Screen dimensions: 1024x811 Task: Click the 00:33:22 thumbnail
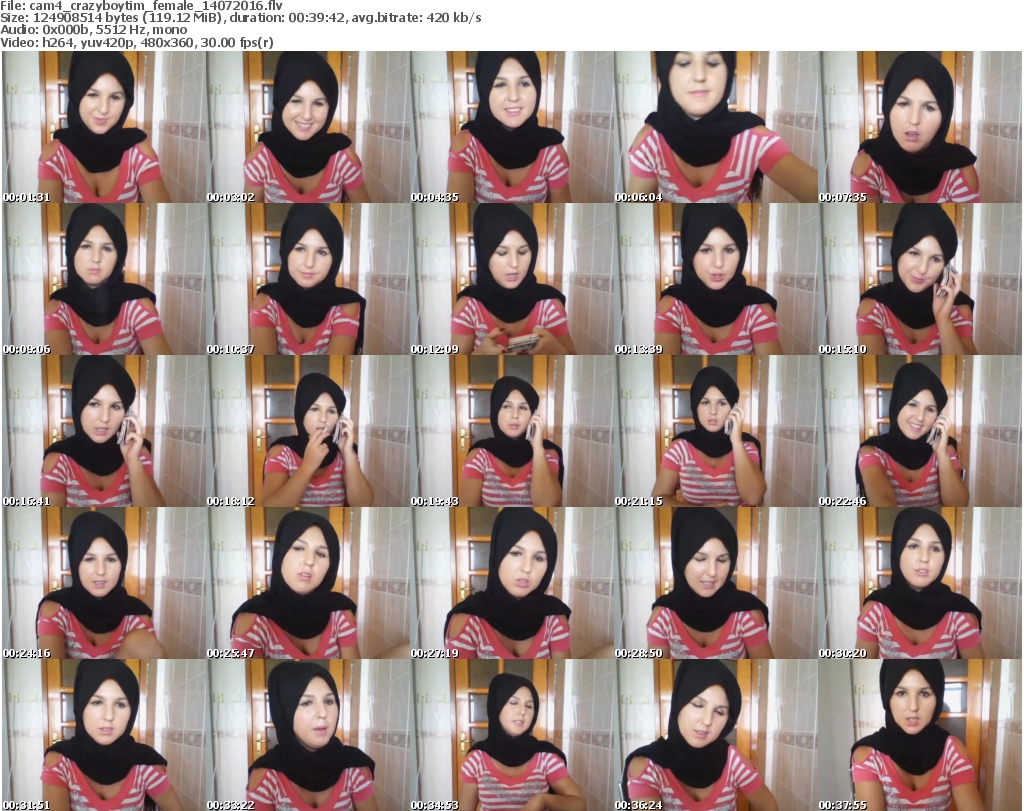307,735
